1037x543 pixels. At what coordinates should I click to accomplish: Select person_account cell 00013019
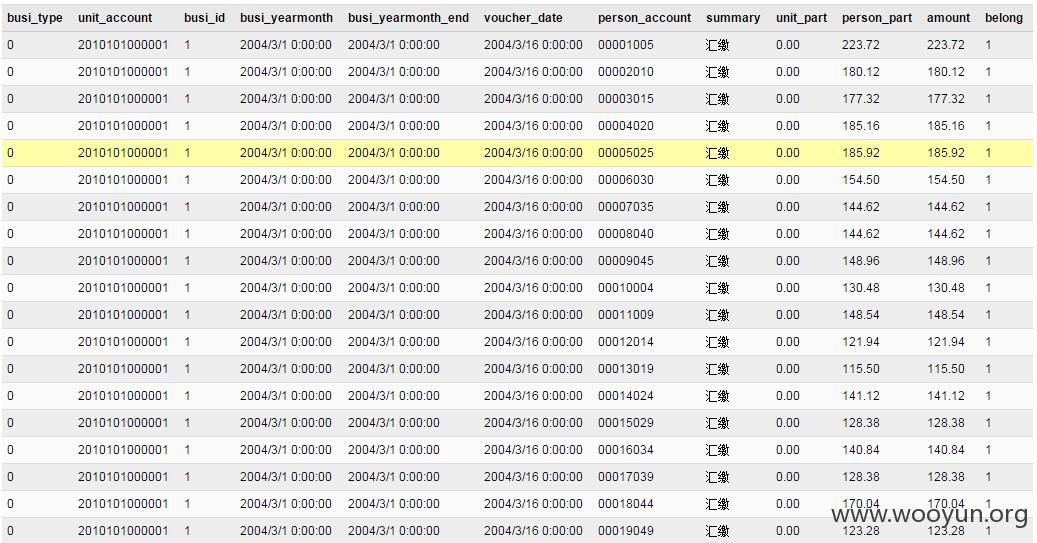click(626, 369)
